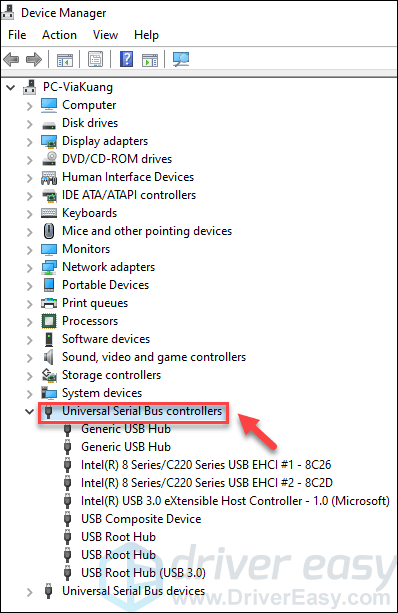
Task: Select USB Root Hub (USB 3.0)
Action: (143, 573)
